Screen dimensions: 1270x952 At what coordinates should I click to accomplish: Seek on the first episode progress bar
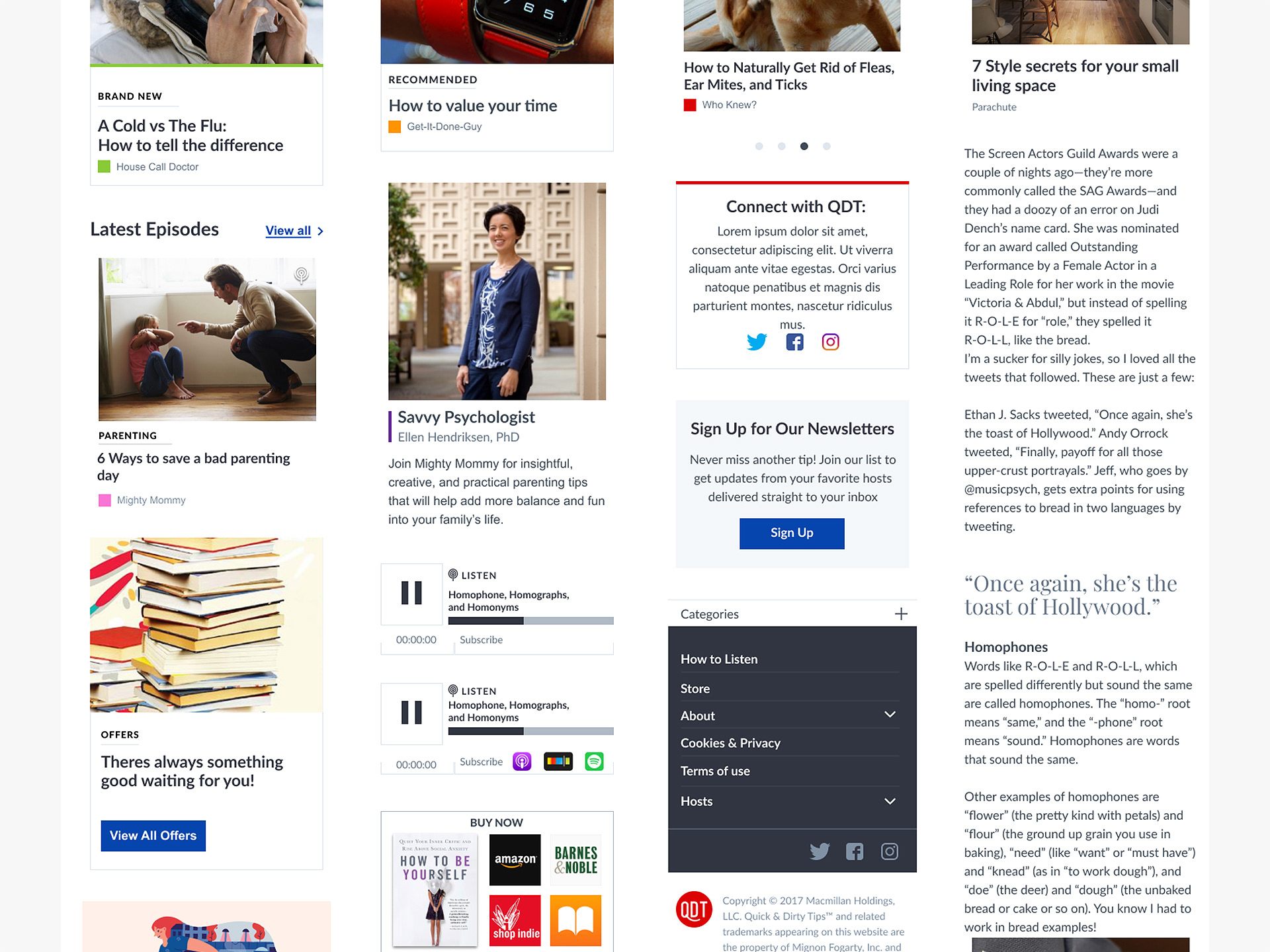530,621
